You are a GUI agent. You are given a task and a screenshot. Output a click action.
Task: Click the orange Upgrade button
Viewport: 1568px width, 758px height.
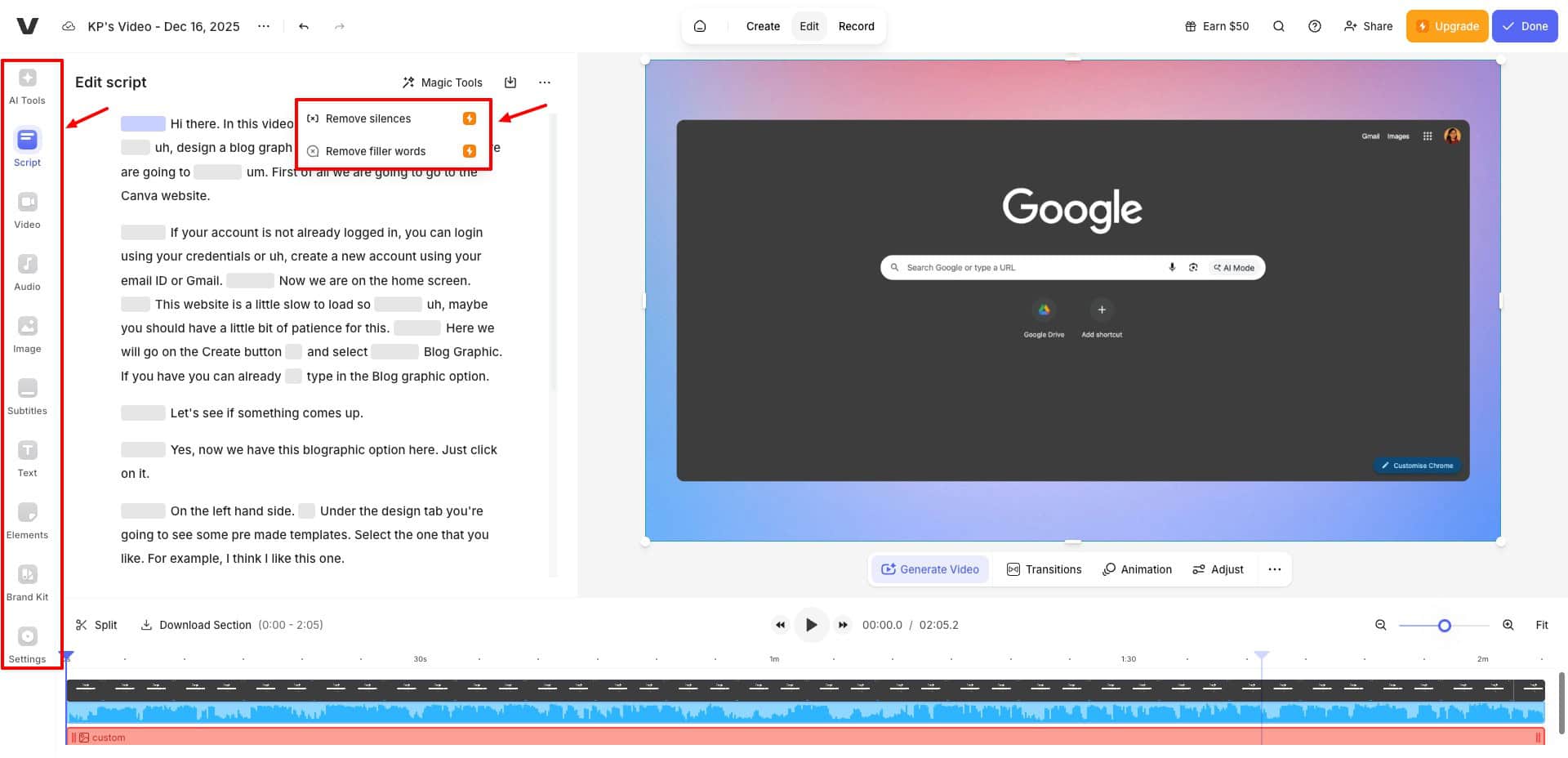tap(1446, 26)
